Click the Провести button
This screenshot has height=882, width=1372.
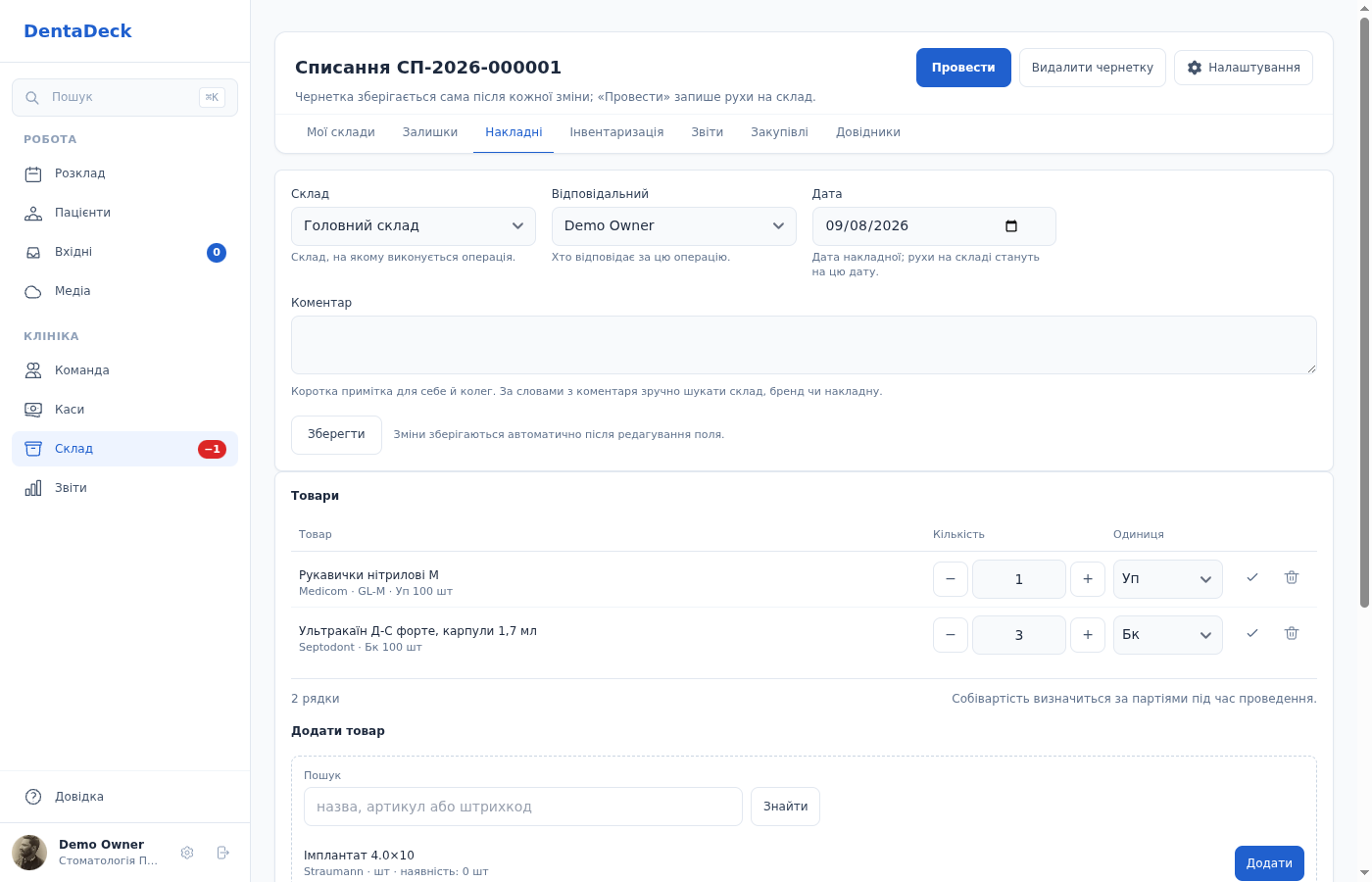click(963, 68)
